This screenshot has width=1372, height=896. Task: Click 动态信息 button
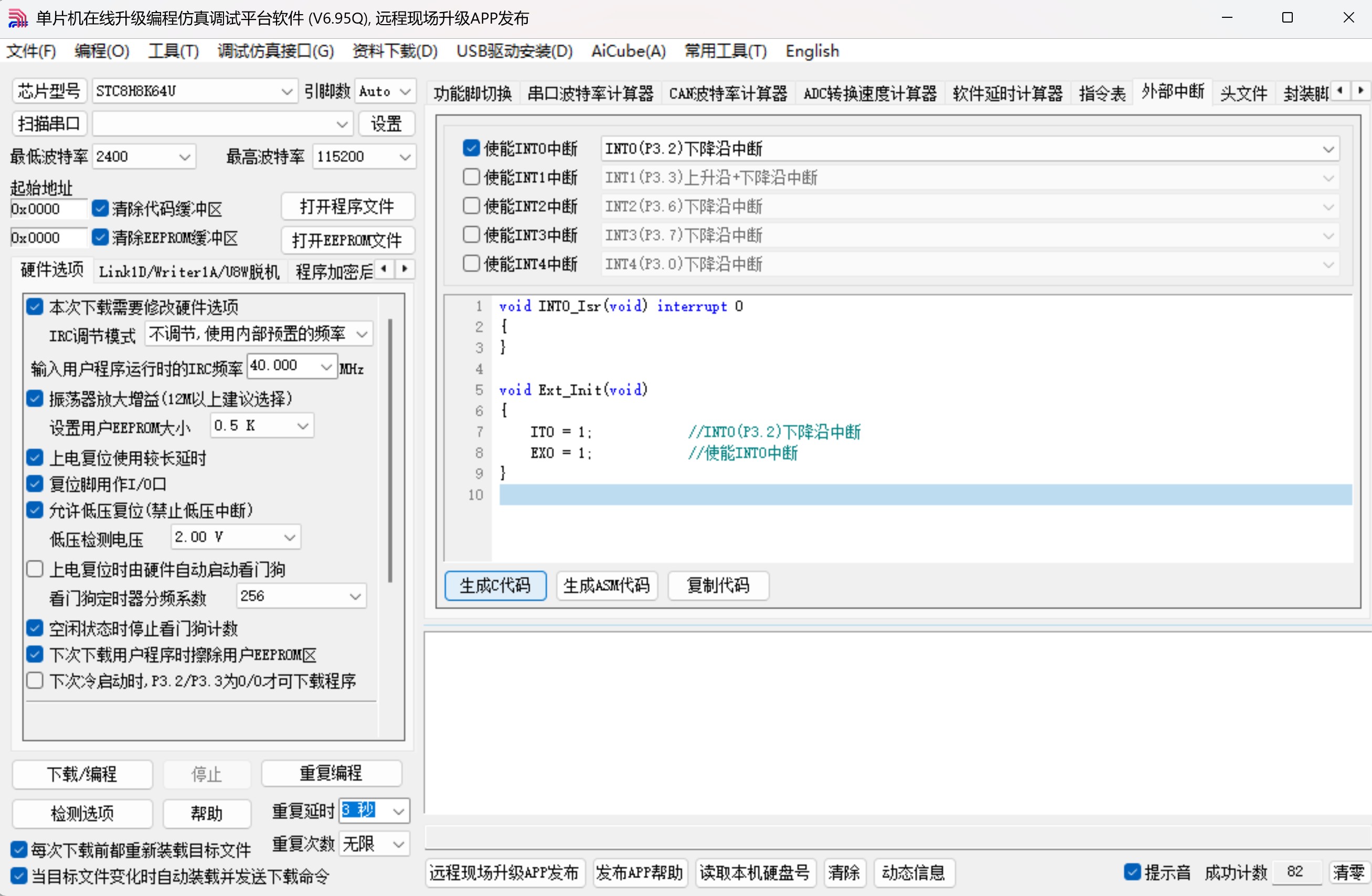(x=914, y=872)
